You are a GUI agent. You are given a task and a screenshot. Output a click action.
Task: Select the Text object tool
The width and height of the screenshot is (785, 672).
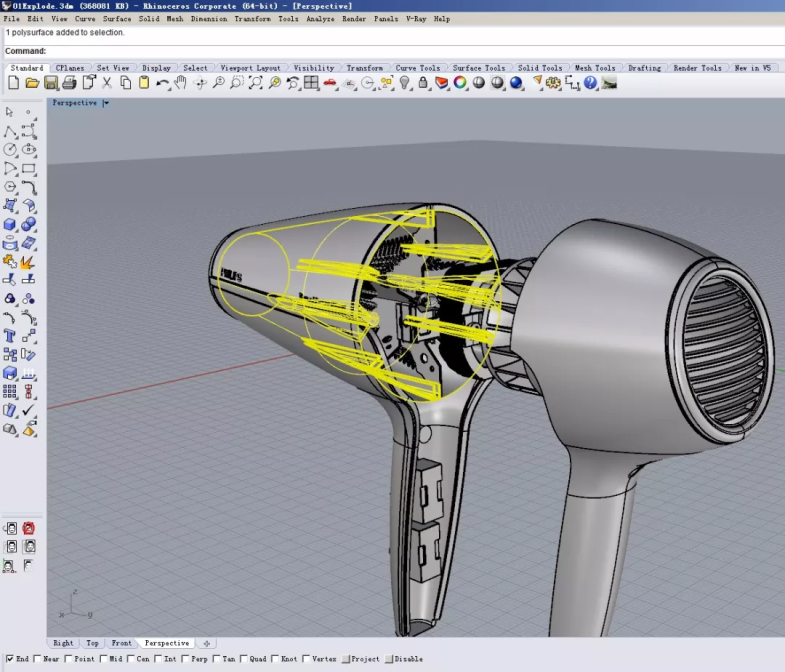pos(10,336)
